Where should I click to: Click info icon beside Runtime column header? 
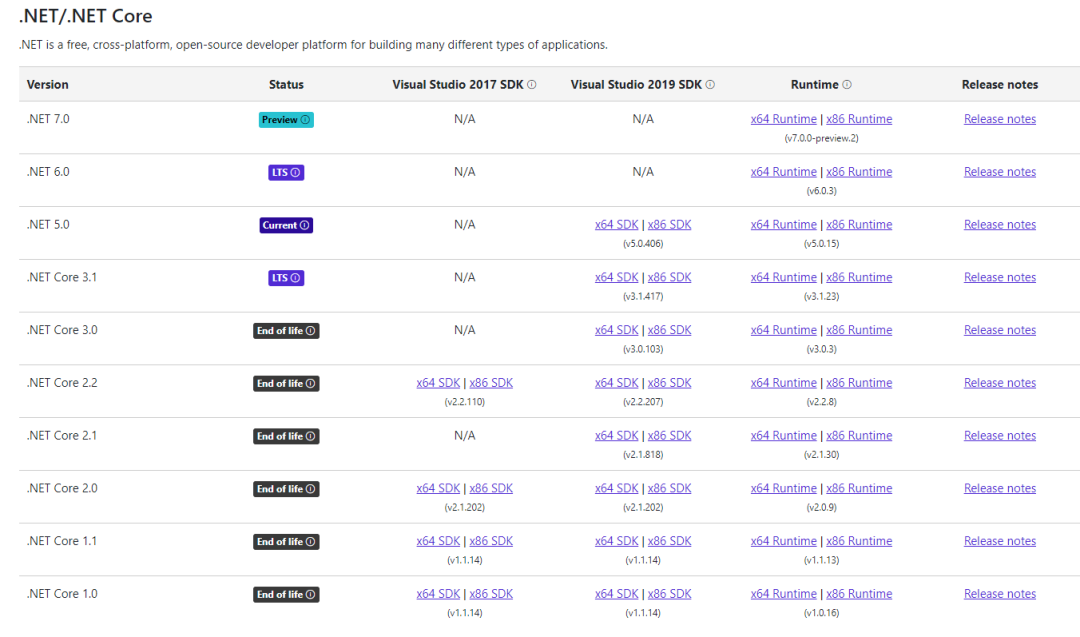point(847,85)
